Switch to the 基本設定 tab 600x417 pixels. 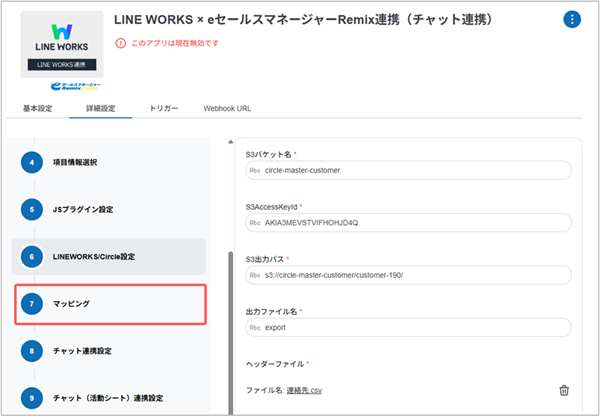point(38,108)
